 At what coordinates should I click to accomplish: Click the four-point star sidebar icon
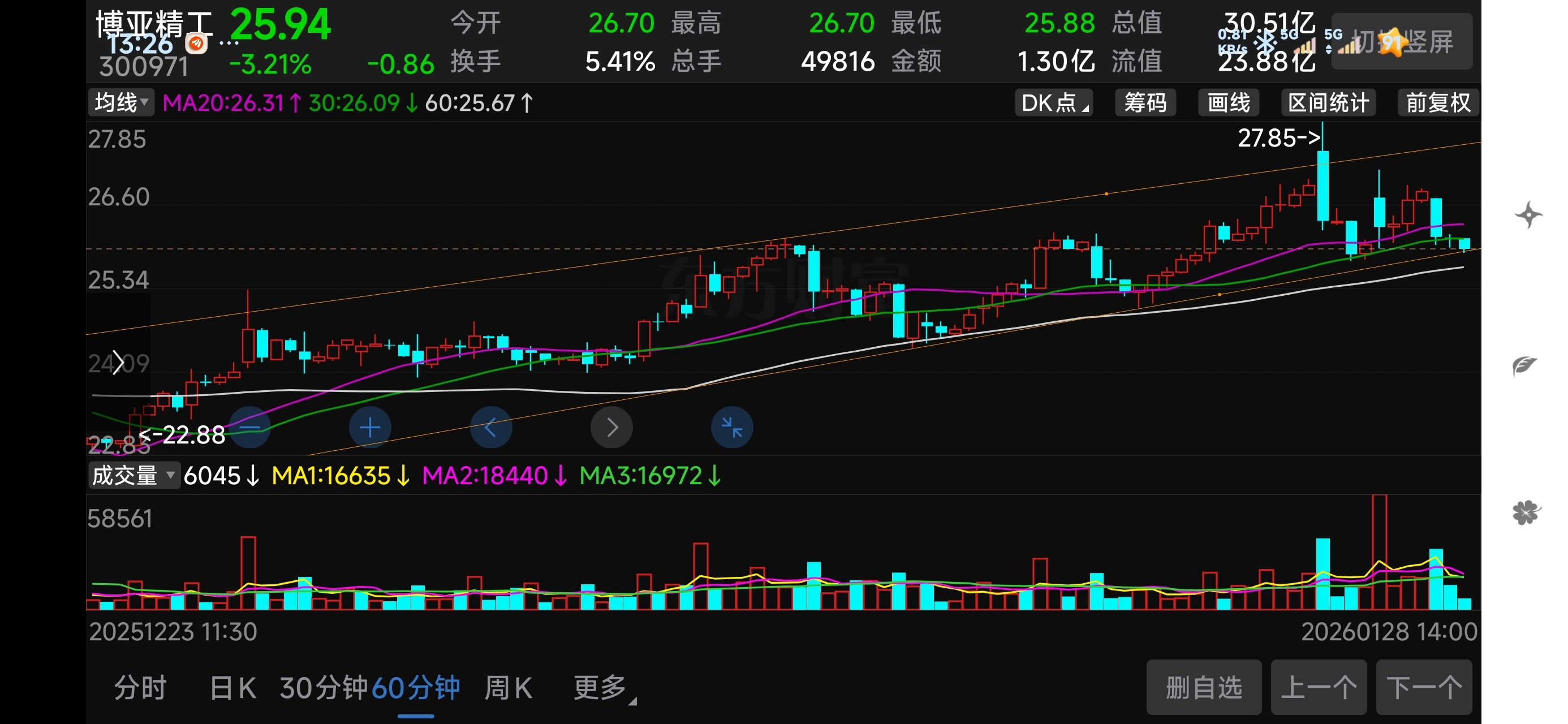1528,215
